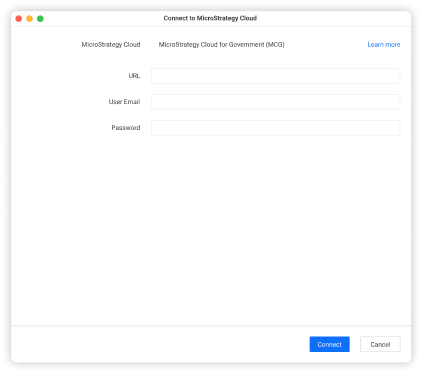Image resolution: width=423 pixels, height=374 pixels.
Task: Select the MicroStrategy Cloud option
Action: point(111,45)
